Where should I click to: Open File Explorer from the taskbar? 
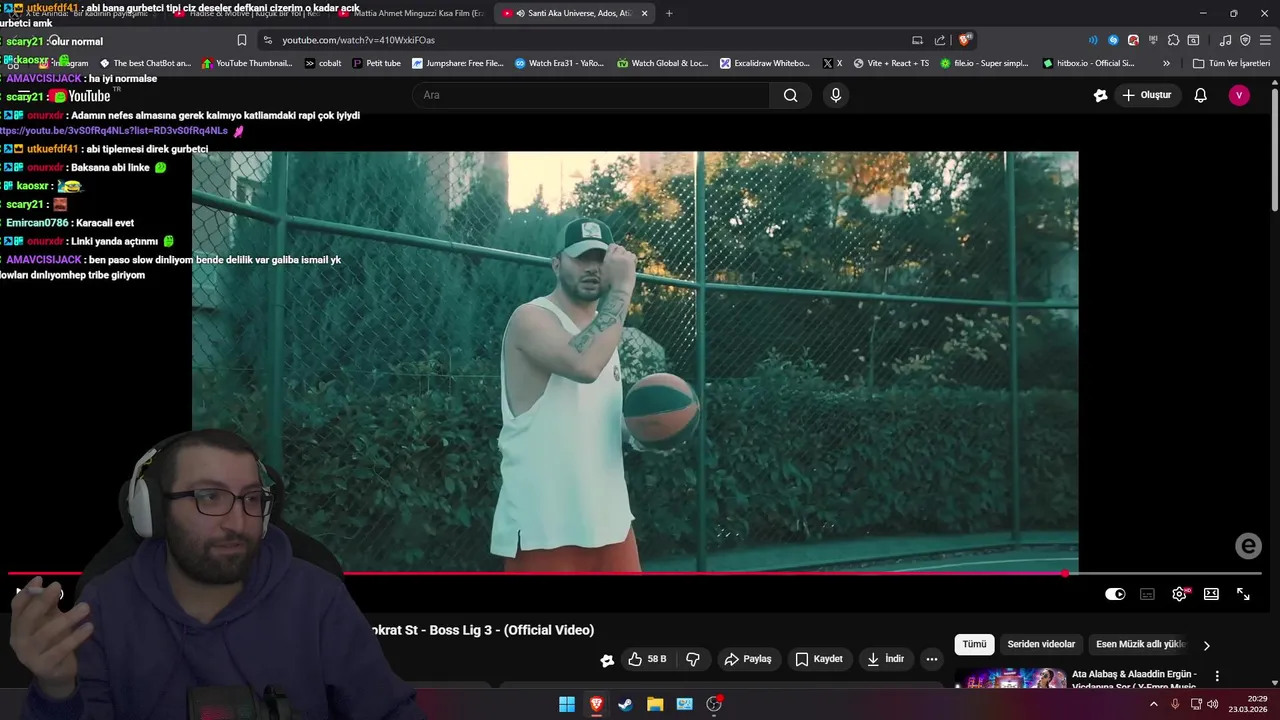click(655, 704)
